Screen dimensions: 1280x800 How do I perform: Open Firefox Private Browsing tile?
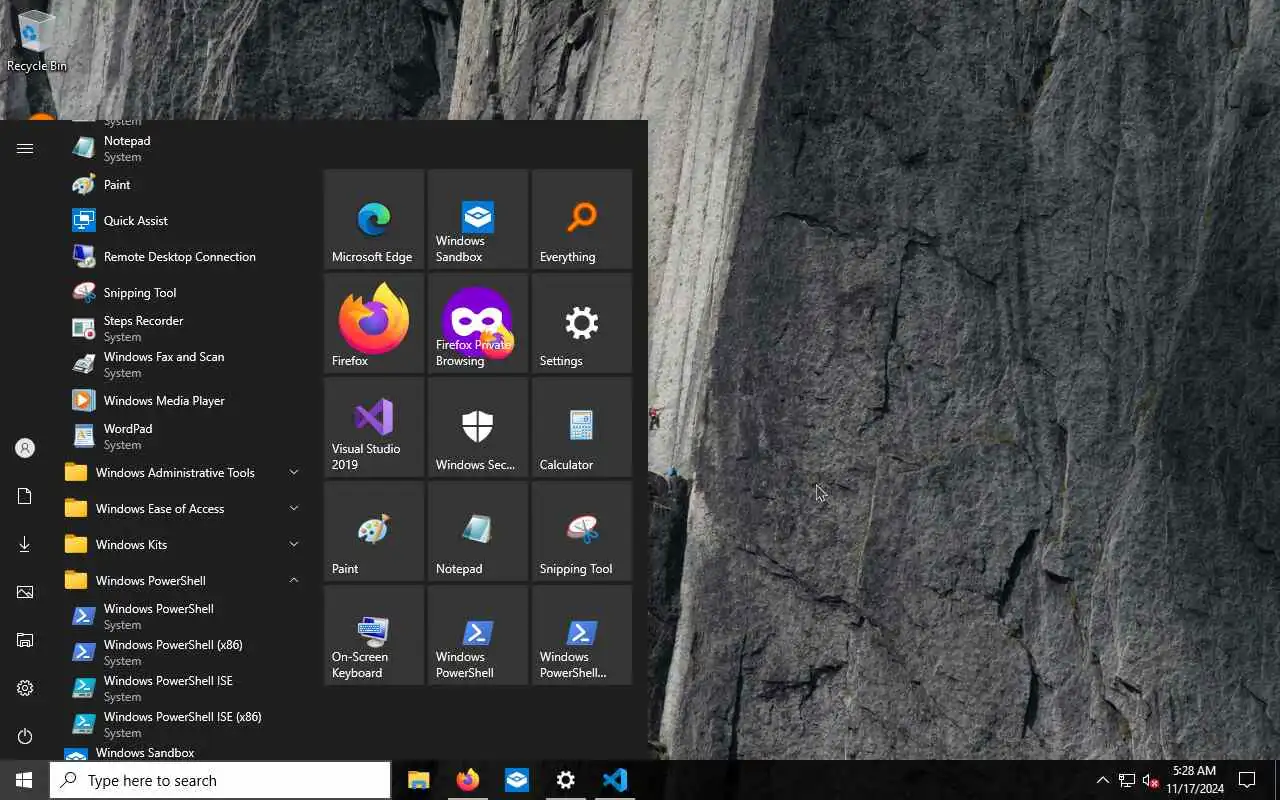coord(478,323)
